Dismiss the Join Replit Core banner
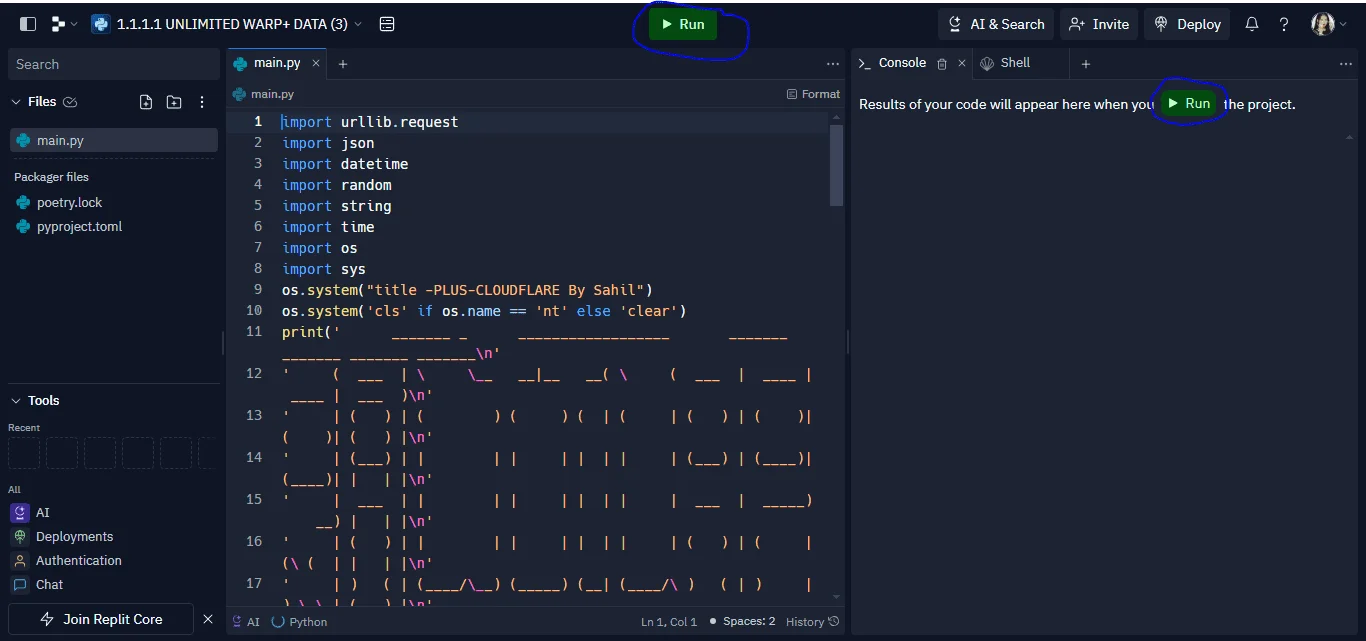 click(x=208, y=619)
